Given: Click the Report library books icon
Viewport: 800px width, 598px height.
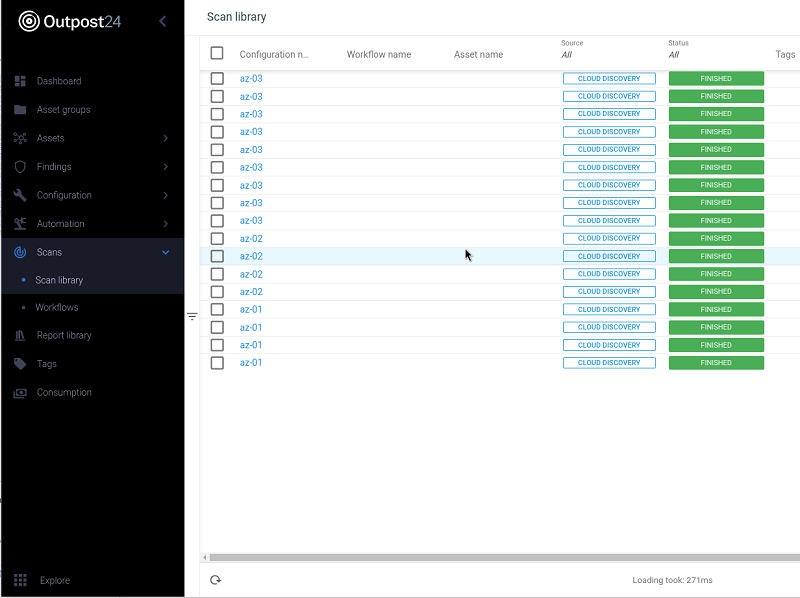Looking at the screenshot, I should [20, 335].
